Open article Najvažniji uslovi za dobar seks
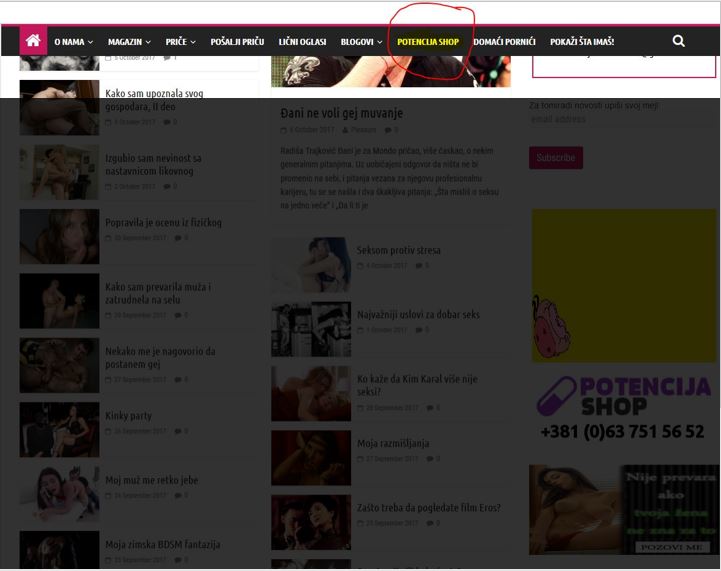This screenshot has height=571, width=721. (418, 314)
